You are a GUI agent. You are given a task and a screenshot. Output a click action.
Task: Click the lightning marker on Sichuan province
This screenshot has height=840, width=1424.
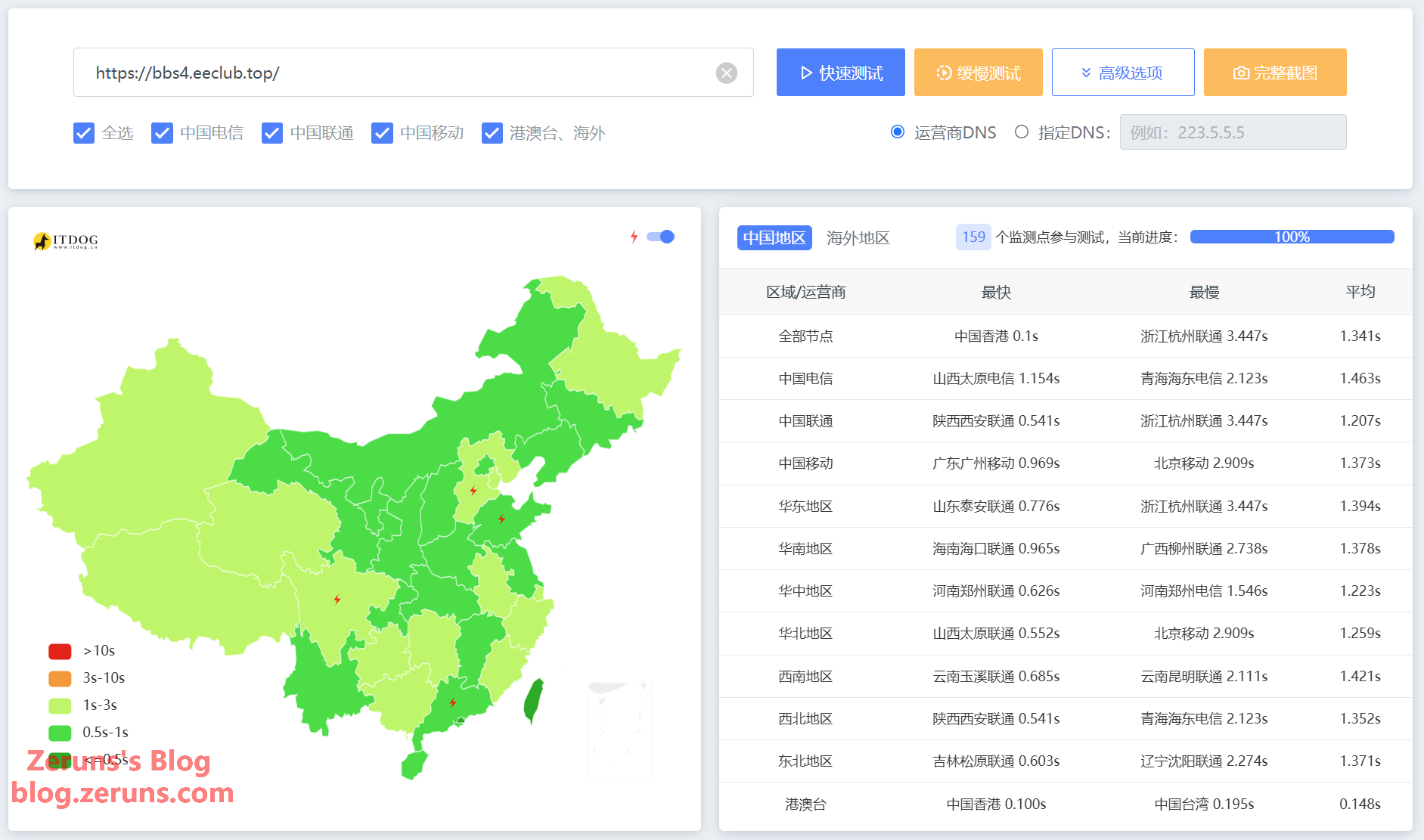[x=337, y=600]
